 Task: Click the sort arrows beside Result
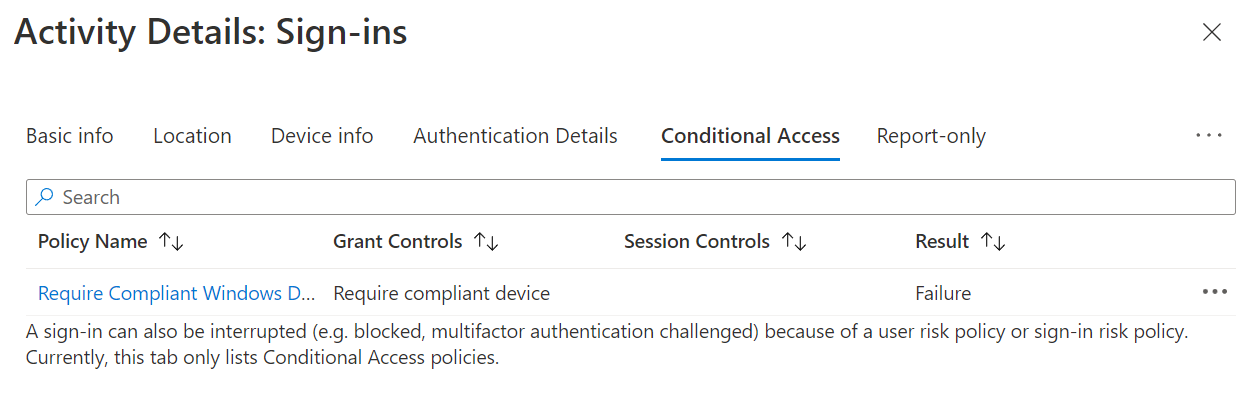click(x=993, y=242)
